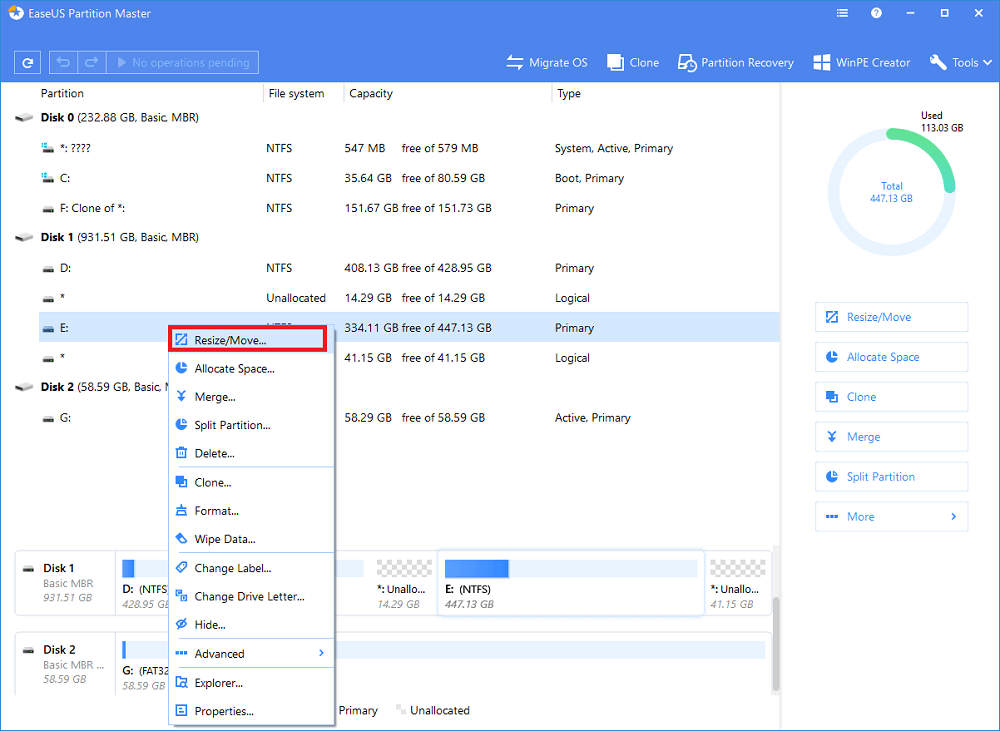The width and height of the screenshot is (1000, 731).
Task: Select the F: Clone of *: partition row
Action: point(409,208)
